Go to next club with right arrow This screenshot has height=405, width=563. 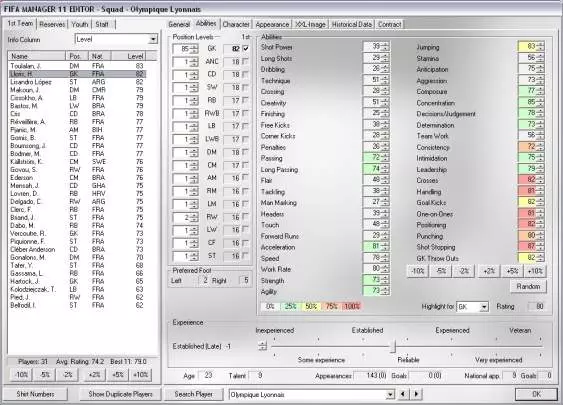[417, 394]
